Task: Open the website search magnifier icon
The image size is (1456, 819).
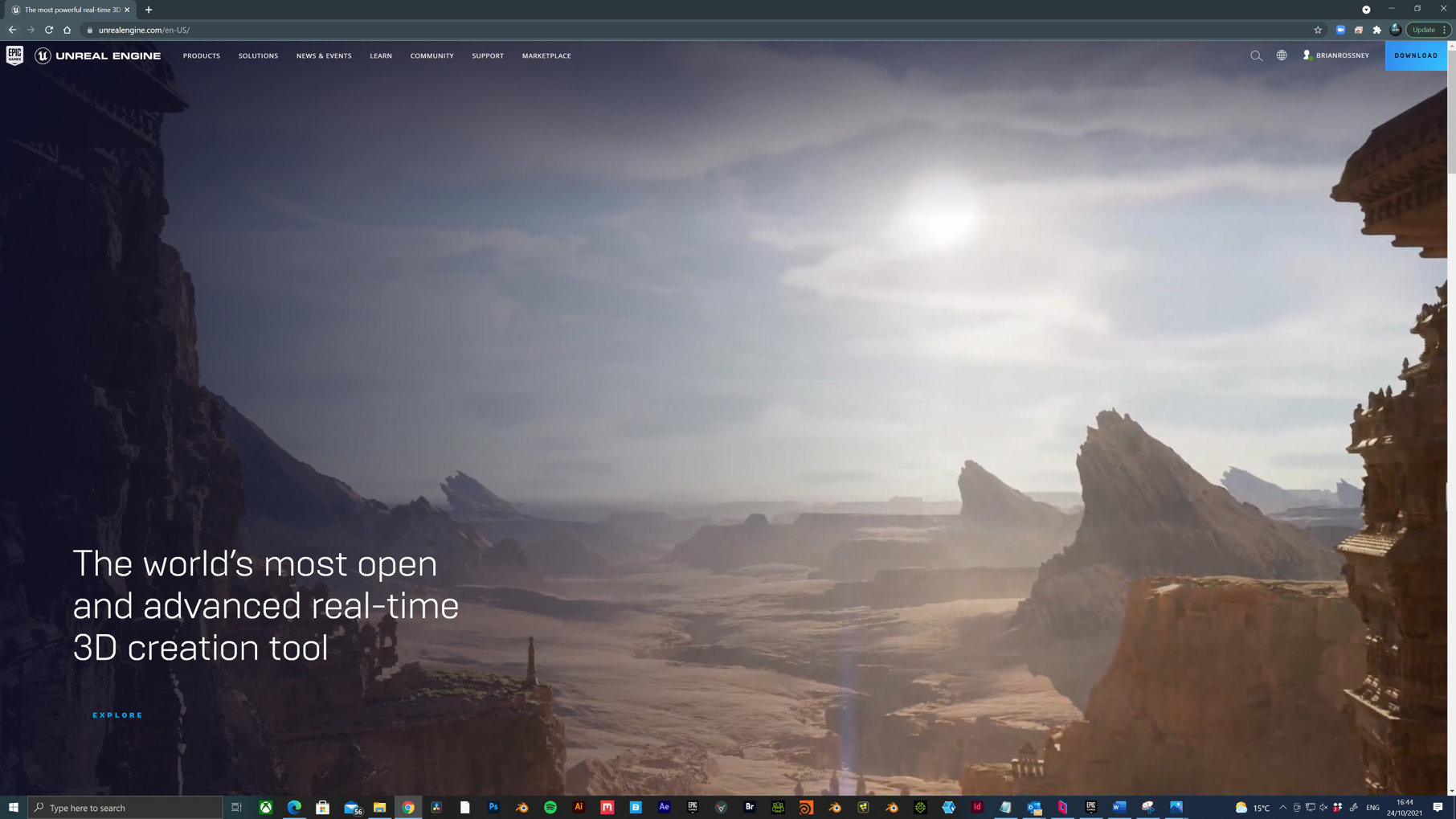Action: click(1256, 55)
